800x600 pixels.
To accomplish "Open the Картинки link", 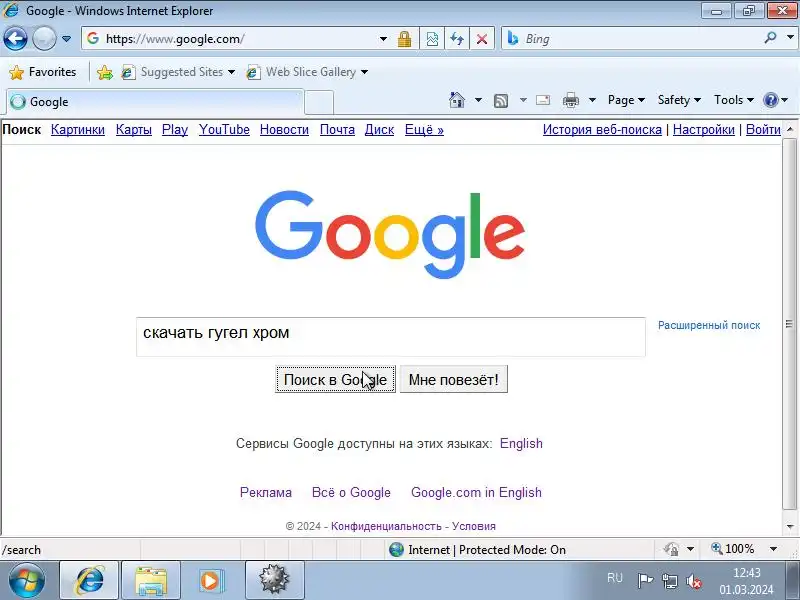I will pos(78,130).
